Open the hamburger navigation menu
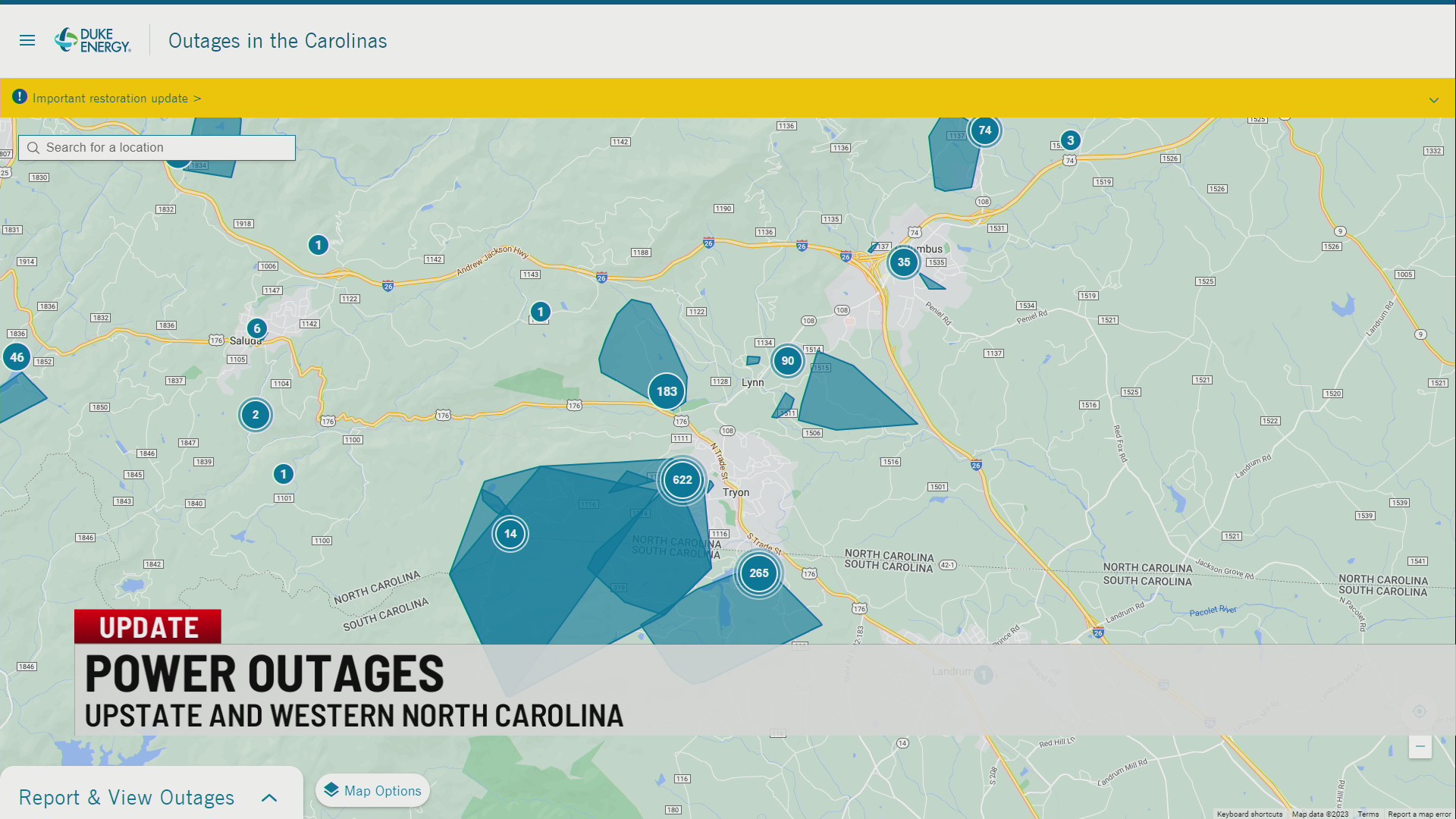This screenshot has width=1456, height=819. [x=27, y=40]
